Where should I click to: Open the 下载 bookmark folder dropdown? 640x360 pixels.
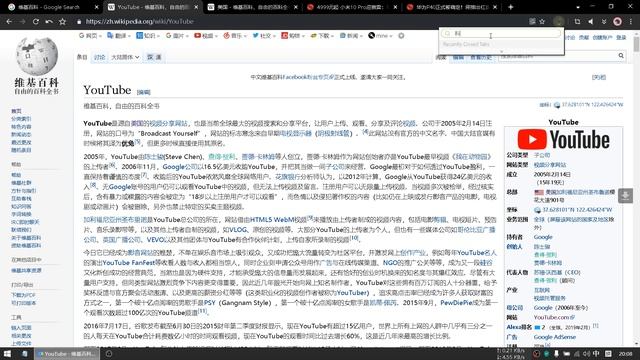coord(322,36)
